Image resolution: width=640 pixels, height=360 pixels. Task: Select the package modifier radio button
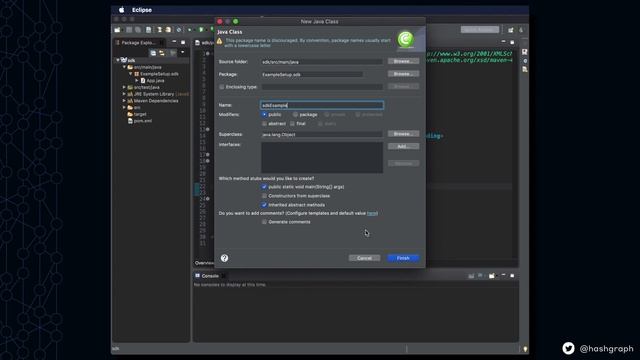pyautogui.click(x=295, y=115)
